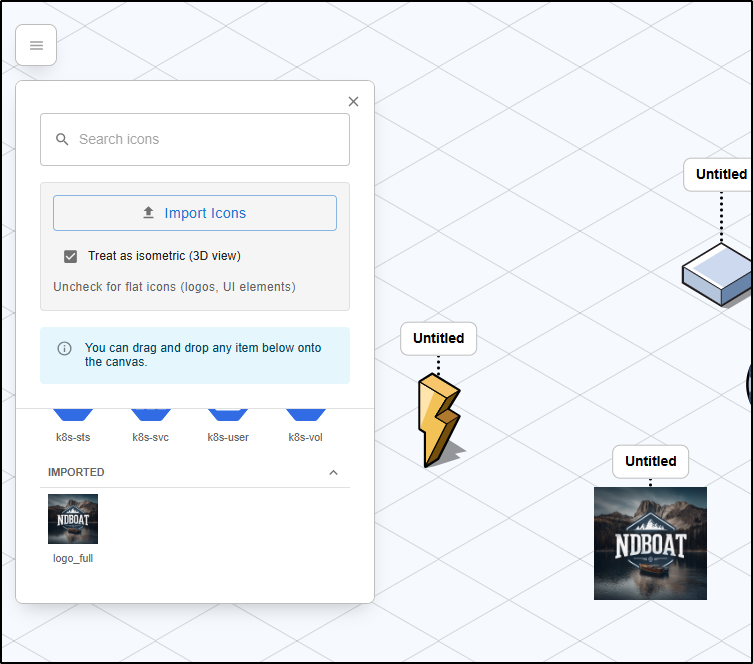This screenshot has height=664, width=753.
Task: Click the magnifier search icon
Action: coord(62,139)
